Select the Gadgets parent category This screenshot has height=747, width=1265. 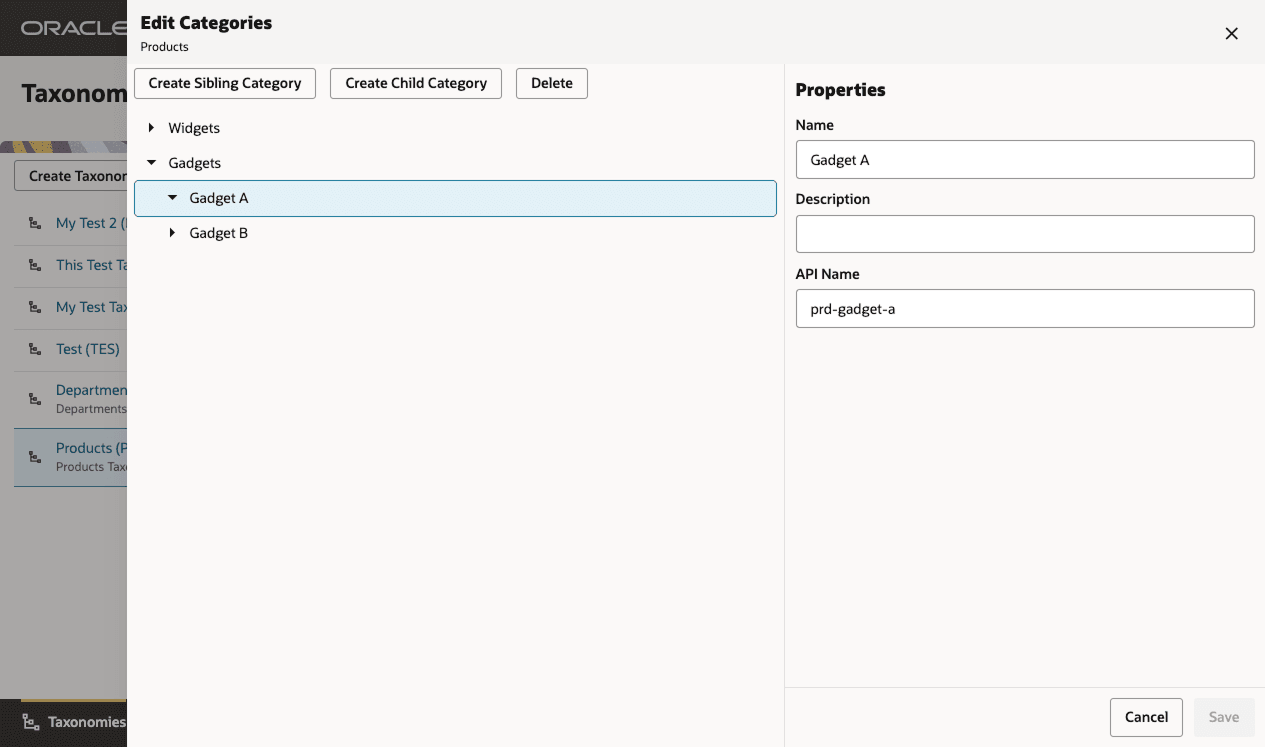tap(195, 162)
